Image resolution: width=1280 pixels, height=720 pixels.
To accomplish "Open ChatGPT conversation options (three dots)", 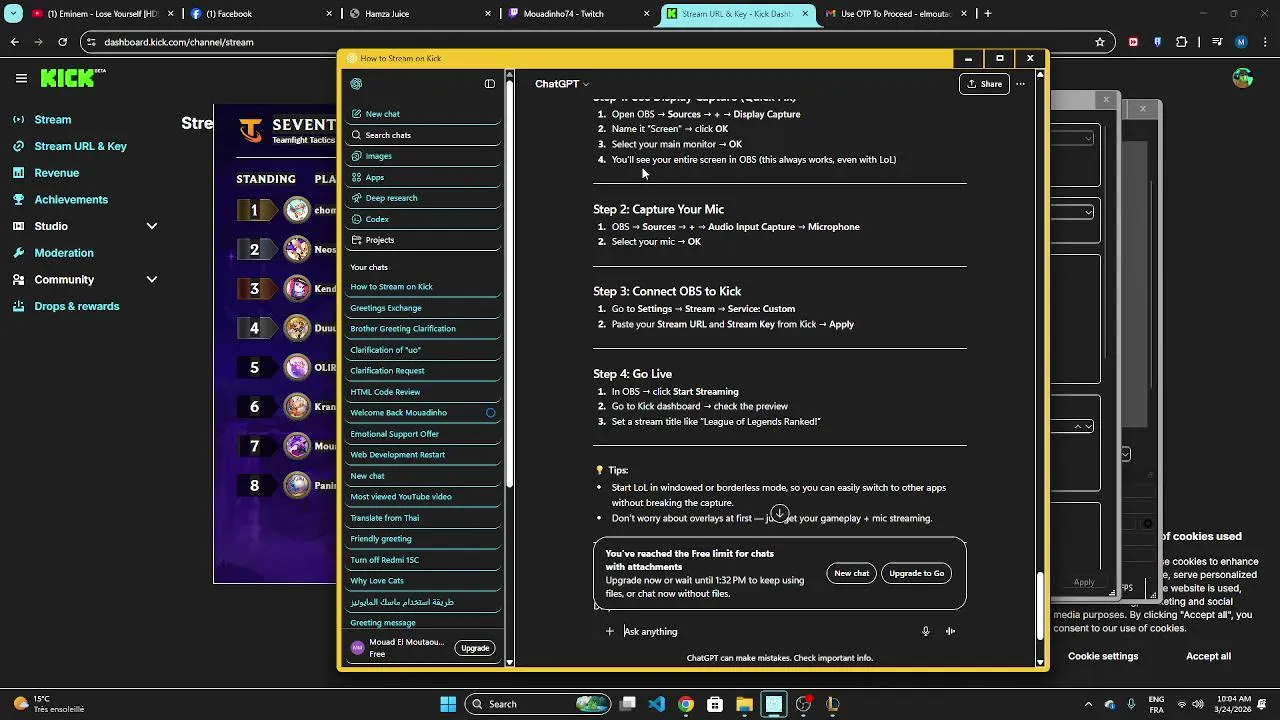I will pos(1020,84).
